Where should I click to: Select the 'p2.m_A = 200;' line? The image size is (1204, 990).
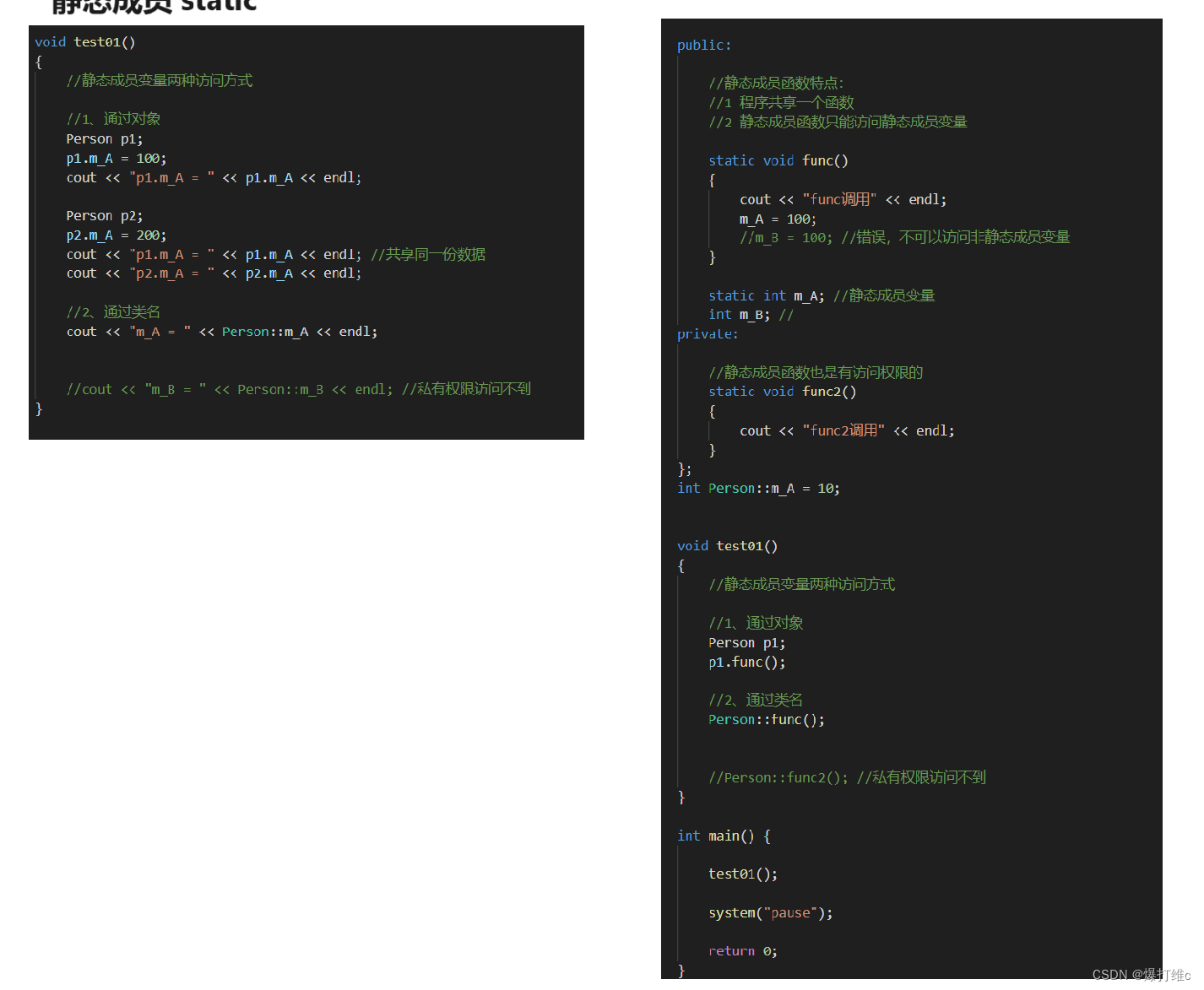pos(117,235)
